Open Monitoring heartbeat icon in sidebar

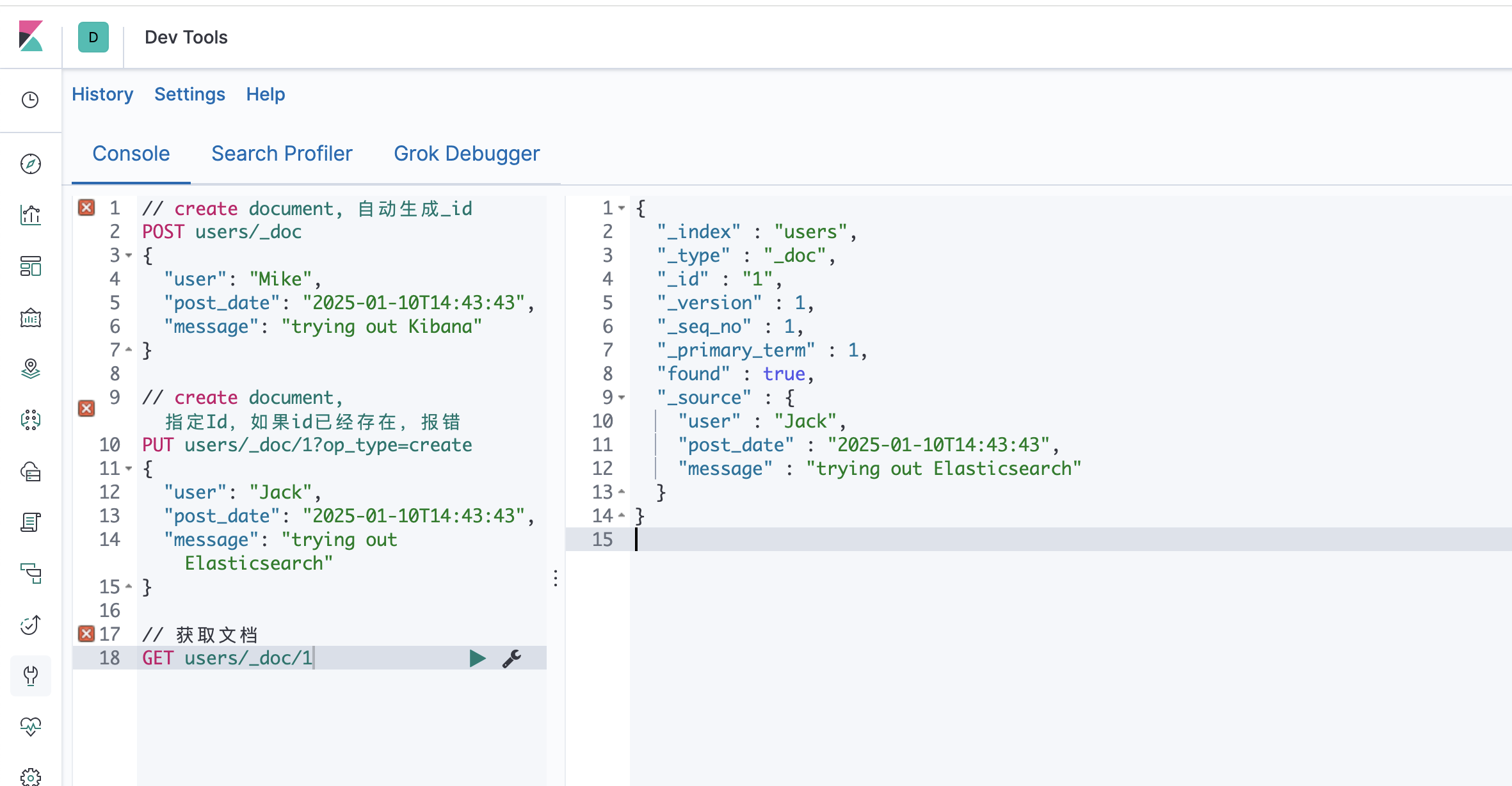[31, 726]
